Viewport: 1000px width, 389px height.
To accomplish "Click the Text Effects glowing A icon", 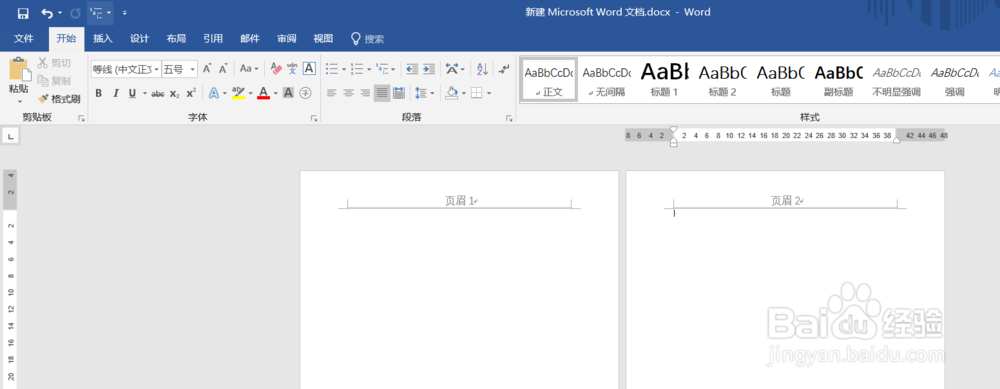I will point(214,93).
